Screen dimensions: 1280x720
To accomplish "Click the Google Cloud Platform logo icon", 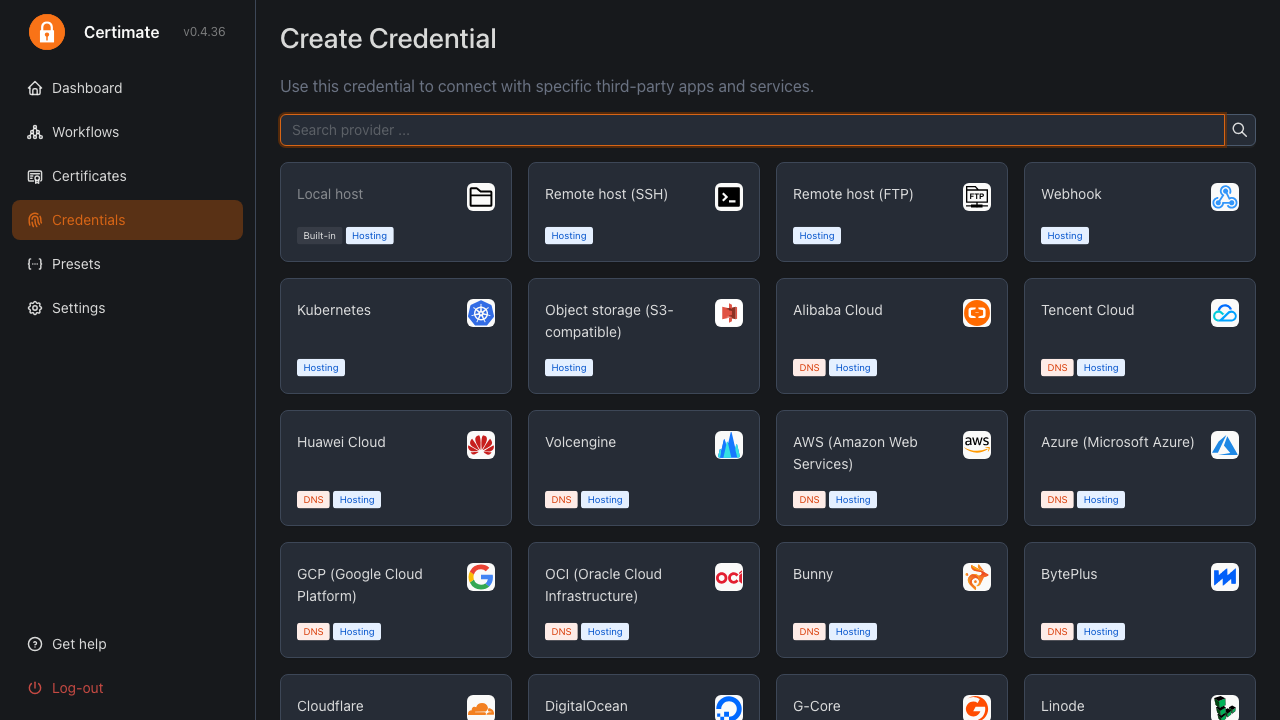I will pos(481,577).
